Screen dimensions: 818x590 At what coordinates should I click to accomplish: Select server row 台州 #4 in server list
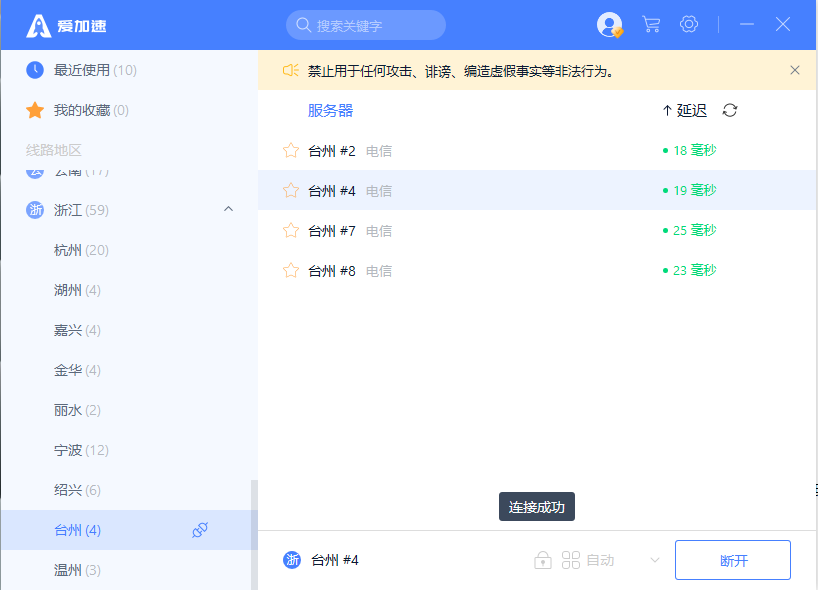[537, 190]
